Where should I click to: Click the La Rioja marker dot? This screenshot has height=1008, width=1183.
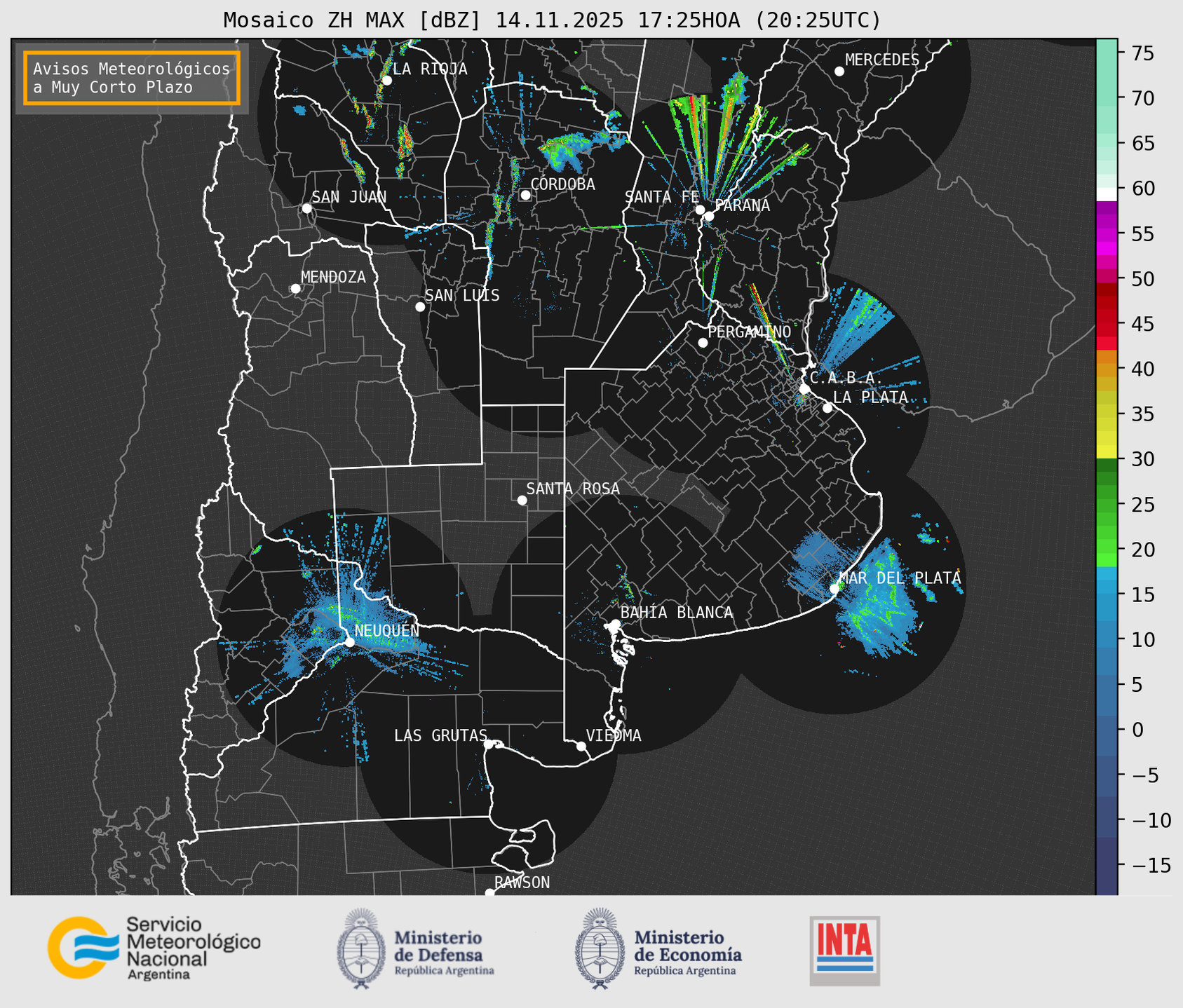pyautogui.click(x=386, y=80)
